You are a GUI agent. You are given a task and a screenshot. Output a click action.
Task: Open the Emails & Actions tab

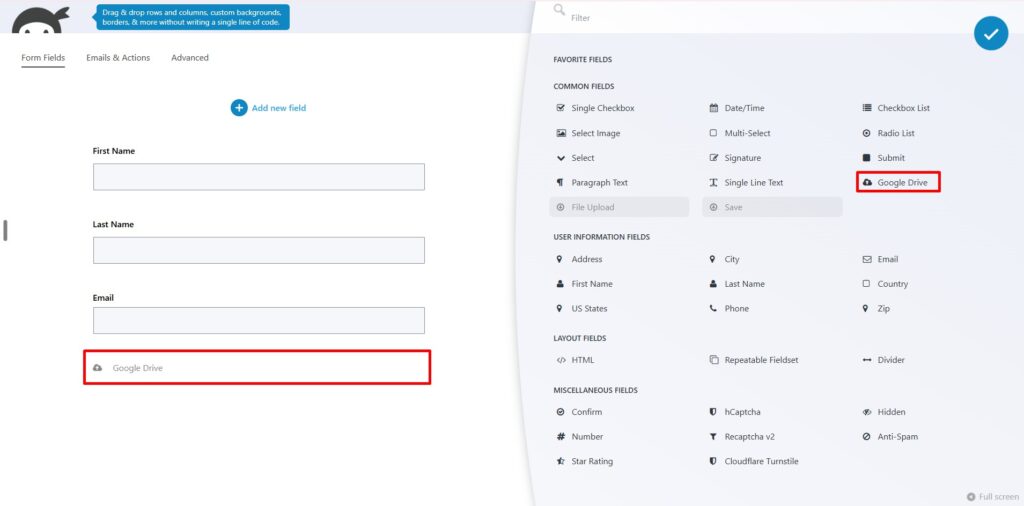118,57
